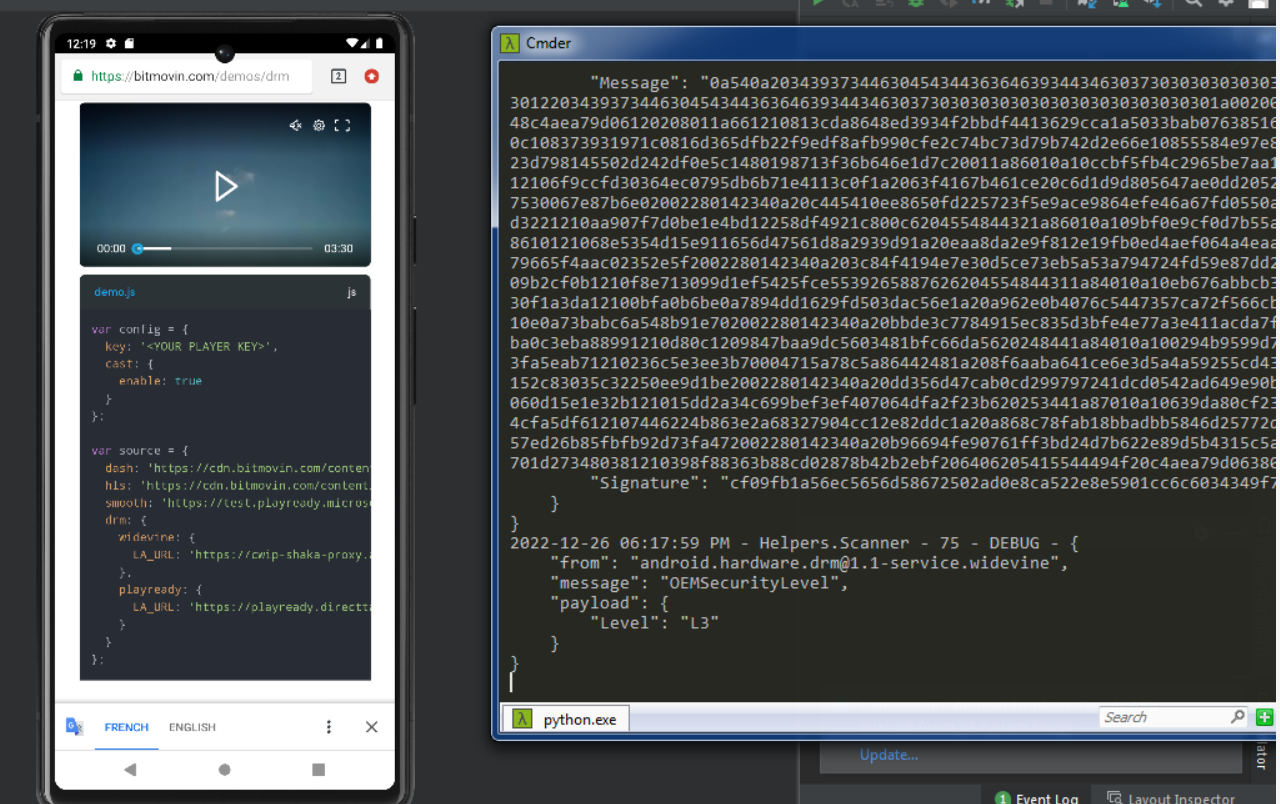Tap the green lock icon in address bar
Screen dimensions: 1280x804
(77, 76)
